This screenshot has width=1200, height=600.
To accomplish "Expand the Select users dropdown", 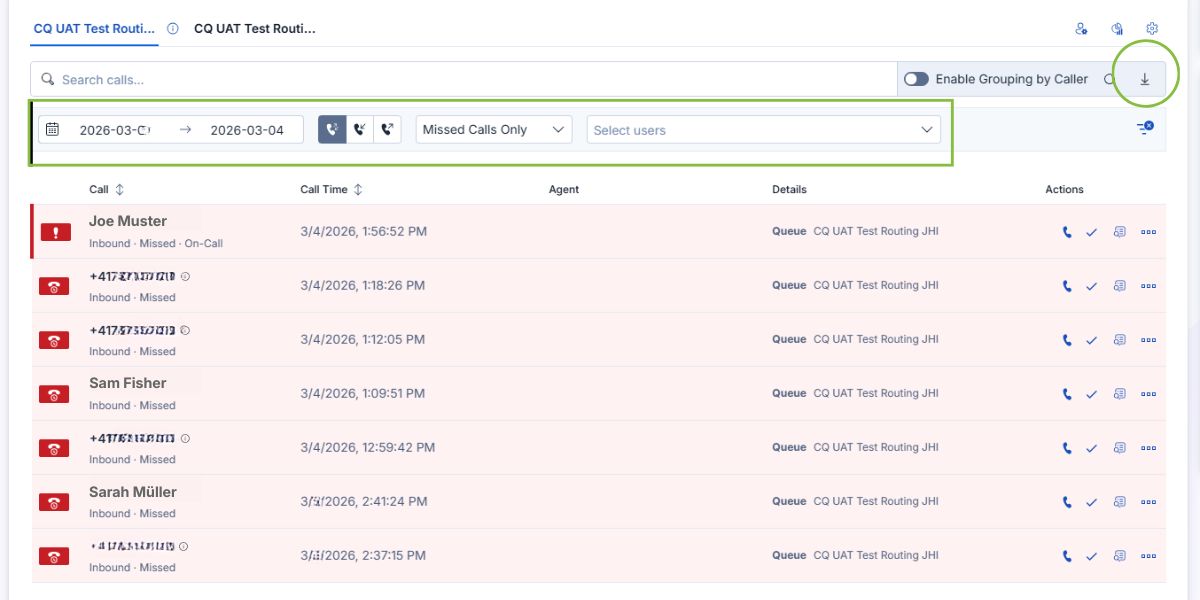I will tap(763, 129).
